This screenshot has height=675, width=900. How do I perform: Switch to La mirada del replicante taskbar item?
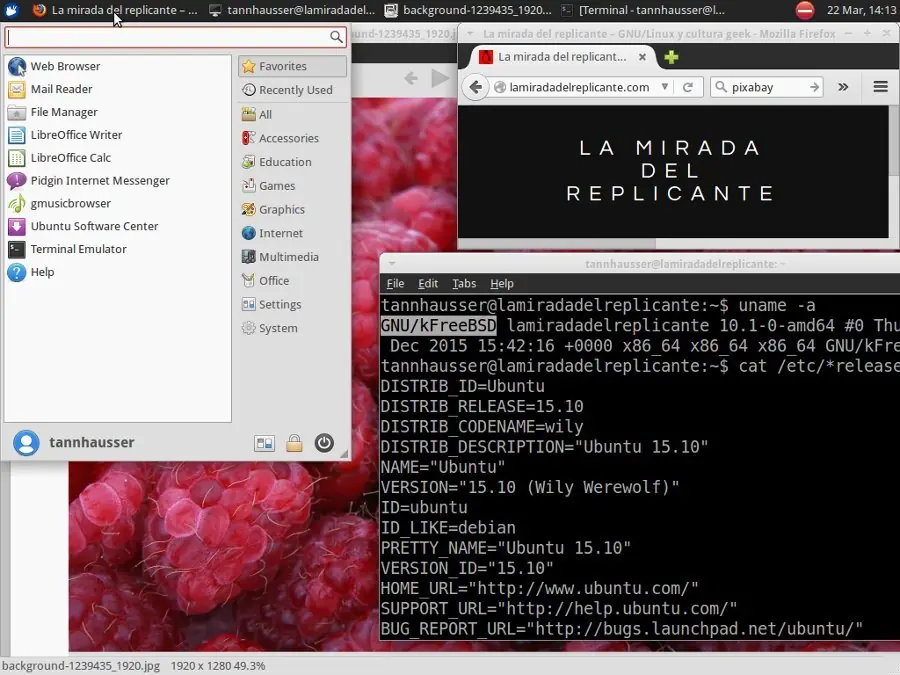[x=115, y=10]
